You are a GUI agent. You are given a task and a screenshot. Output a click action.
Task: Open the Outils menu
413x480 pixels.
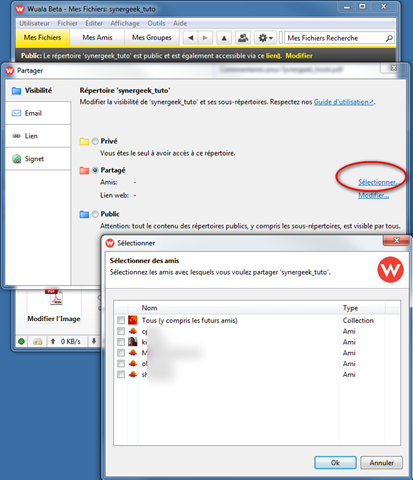[156, 23]
